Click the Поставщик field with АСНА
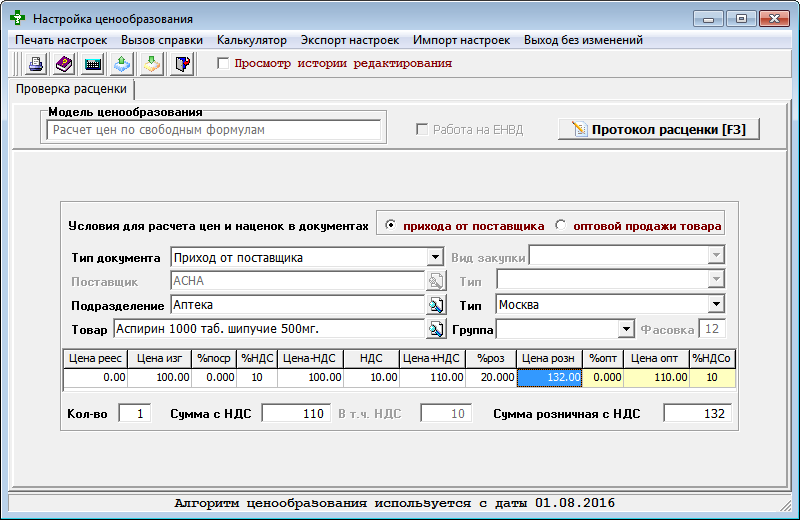The height and width of the screenshot is (520, 800). click(x=297, y=281)
